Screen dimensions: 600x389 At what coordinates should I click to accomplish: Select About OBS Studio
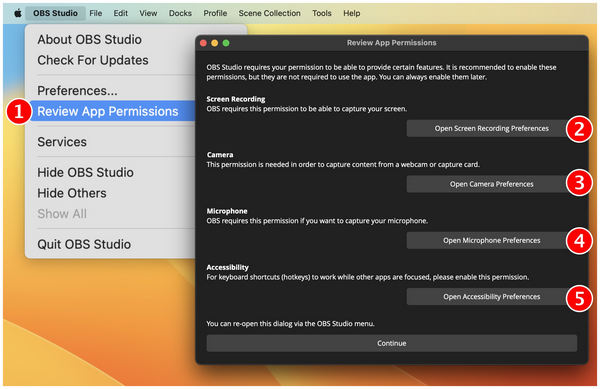coord(90,39)
